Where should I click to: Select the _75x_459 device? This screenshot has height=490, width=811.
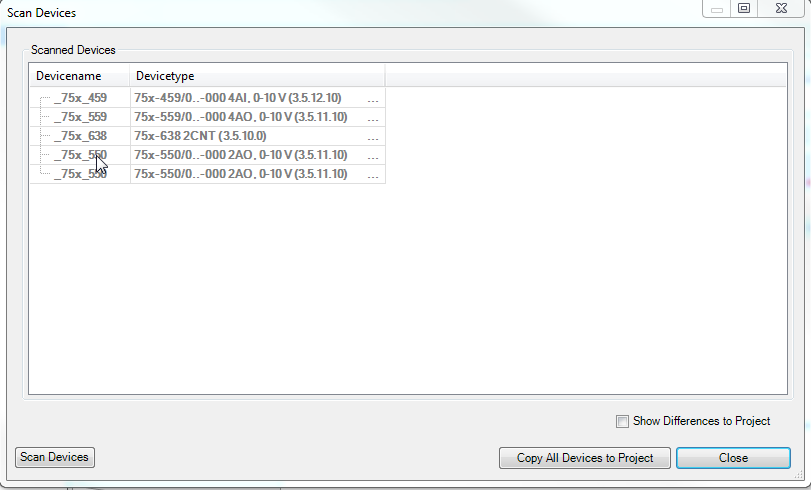tap(80, 98)
